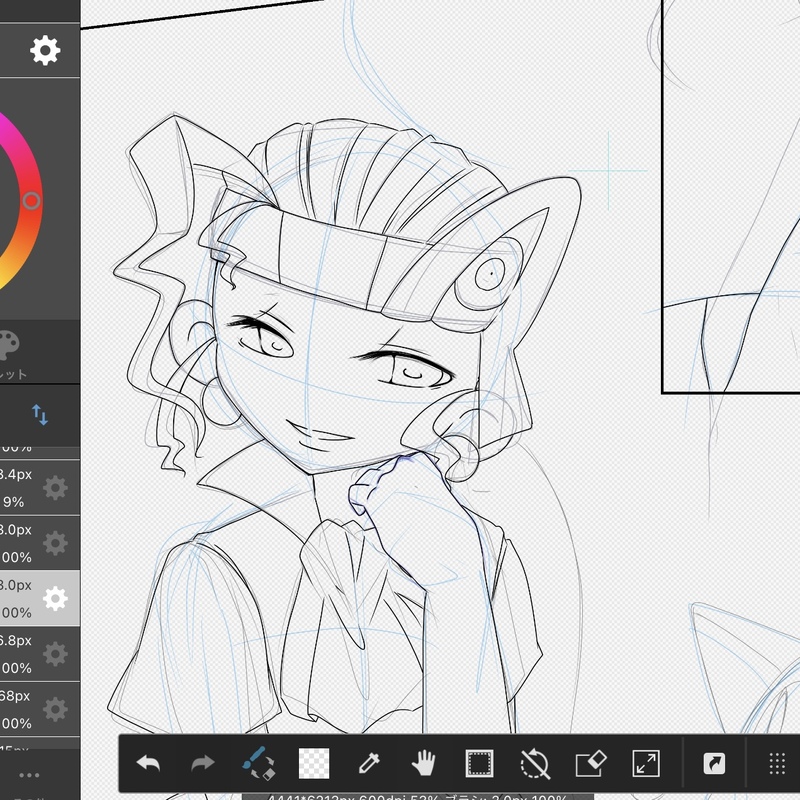Select the Hand pan tool
The image size is (800, 800).
(423, 763)
